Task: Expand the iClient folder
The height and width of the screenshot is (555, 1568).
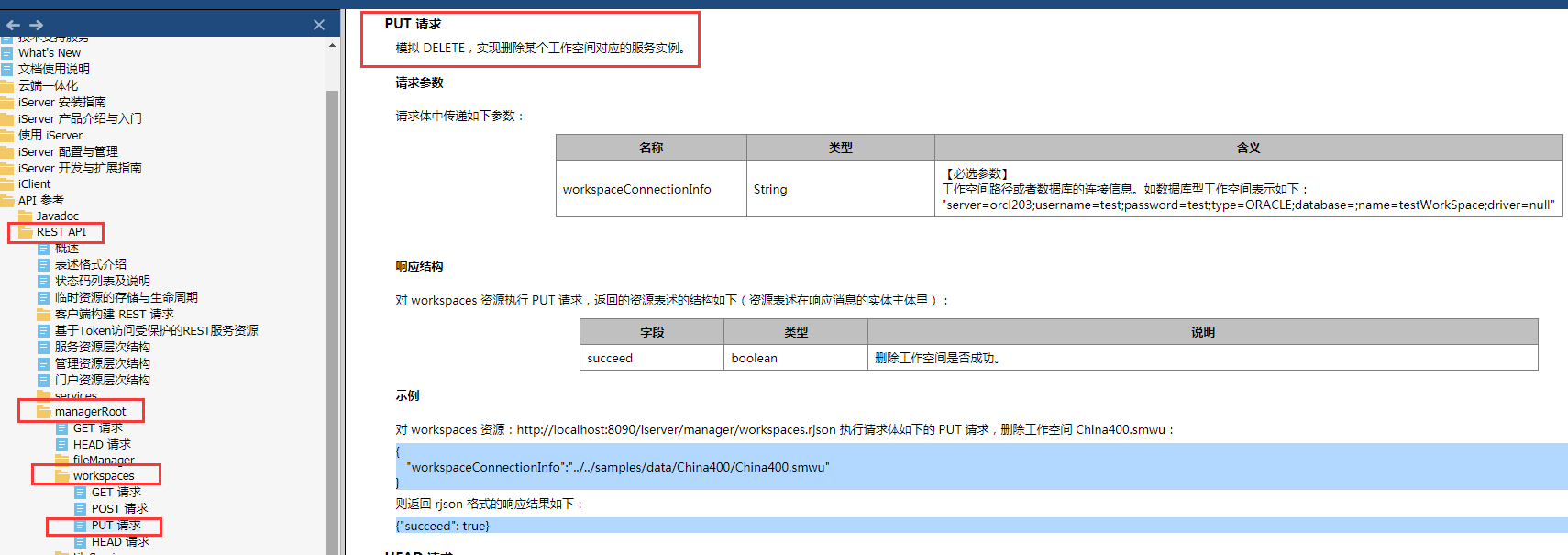Action: tap(35, 183)
